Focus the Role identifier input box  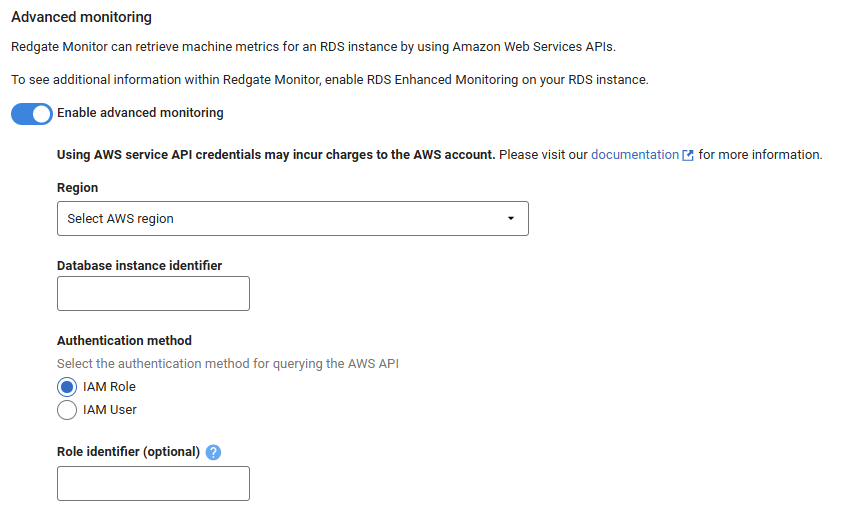click(x=153, y=484)
